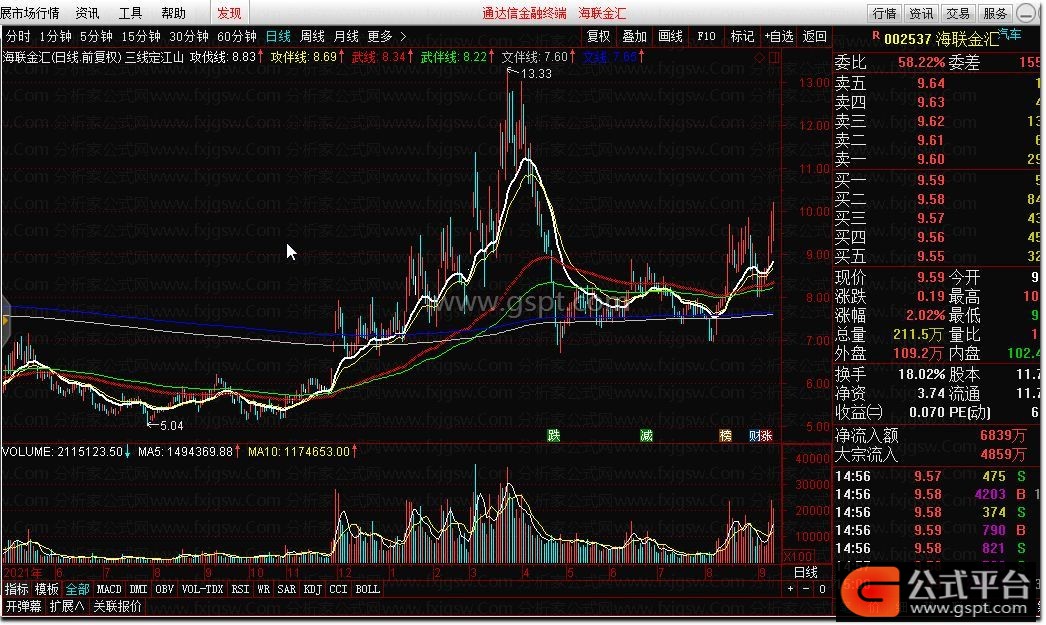The height and width of the screenshot is (625, 1046).
Task: Click the 0 reset zoom button
Action: tap(822, 589)
